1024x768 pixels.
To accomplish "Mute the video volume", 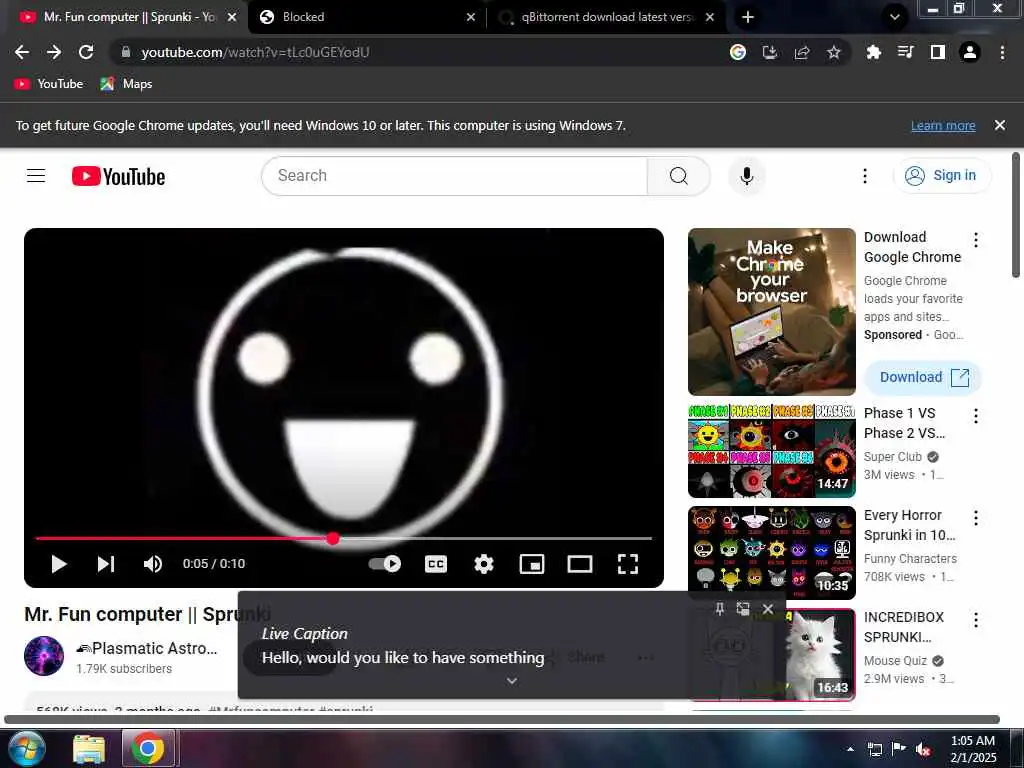I will pos(153,564).
